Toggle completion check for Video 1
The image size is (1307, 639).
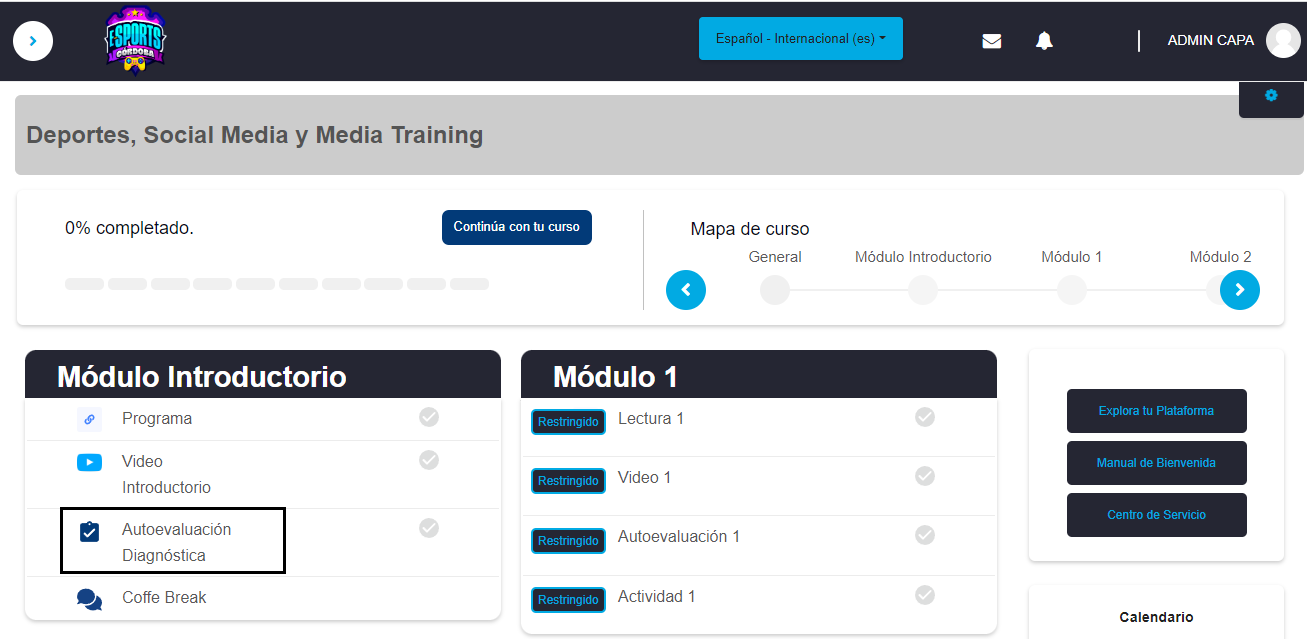tap(925, 476)
